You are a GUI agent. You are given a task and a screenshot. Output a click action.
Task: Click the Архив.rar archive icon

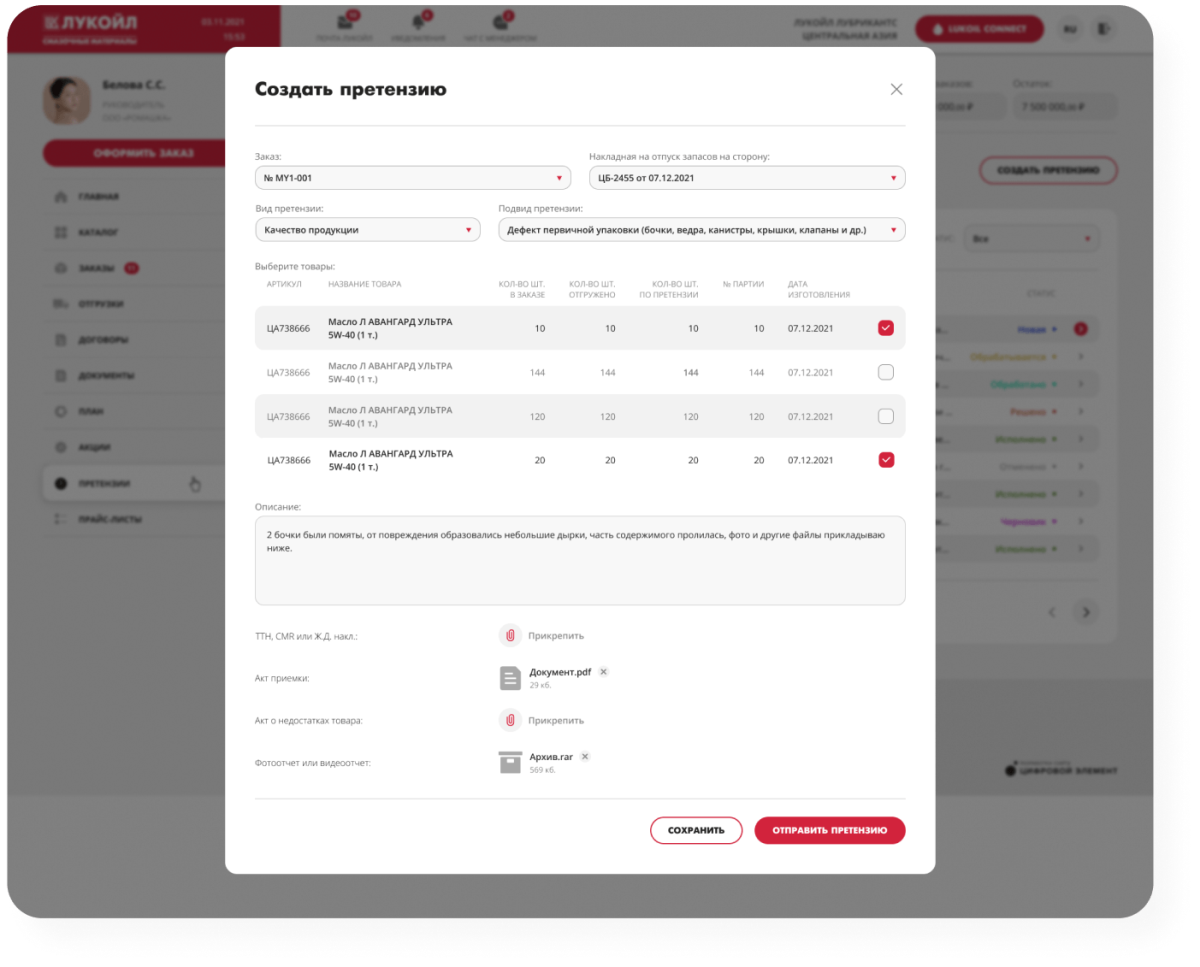pos(510,762)
